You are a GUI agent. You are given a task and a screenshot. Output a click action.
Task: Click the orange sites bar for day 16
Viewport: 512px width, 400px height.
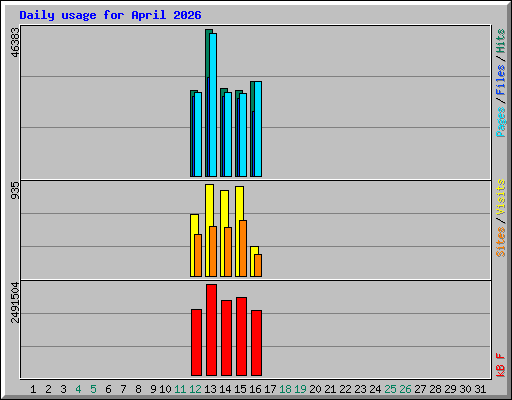258,265
